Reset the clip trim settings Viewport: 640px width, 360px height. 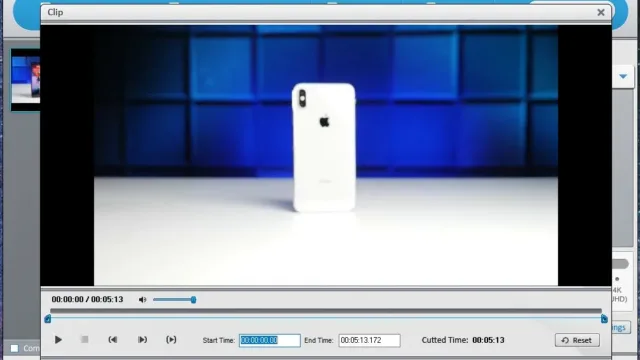[577, 340]
